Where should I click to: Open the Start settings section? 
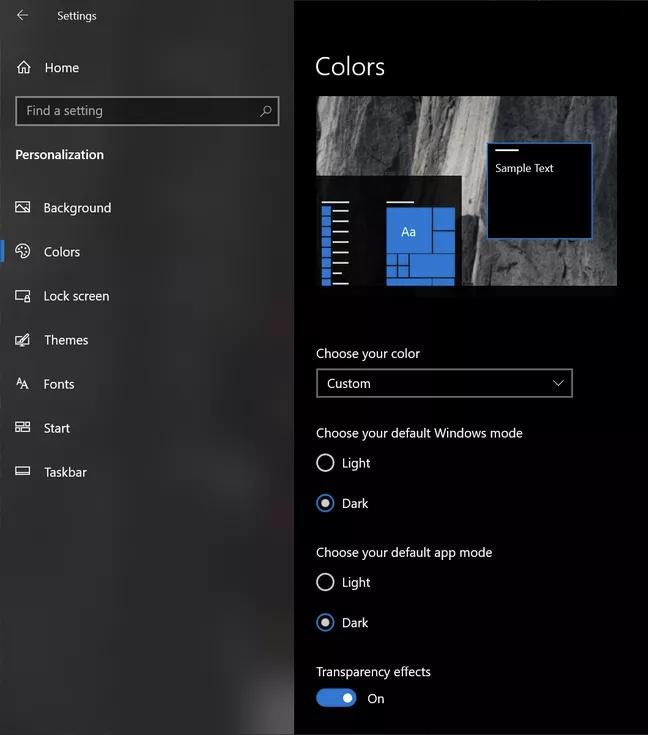(57, 428)
